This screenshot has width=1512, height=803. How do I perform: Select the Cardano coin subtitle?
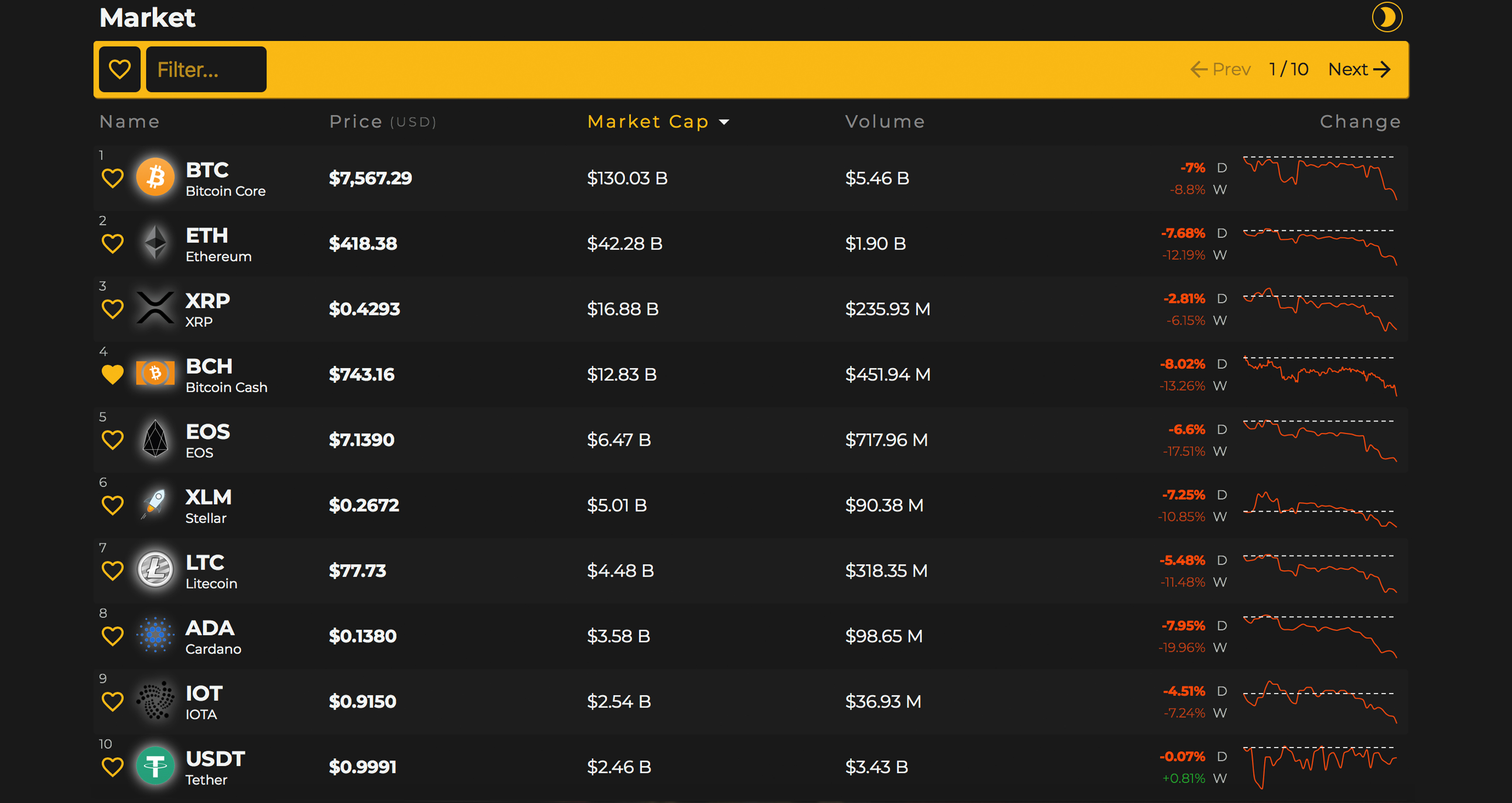213,649
